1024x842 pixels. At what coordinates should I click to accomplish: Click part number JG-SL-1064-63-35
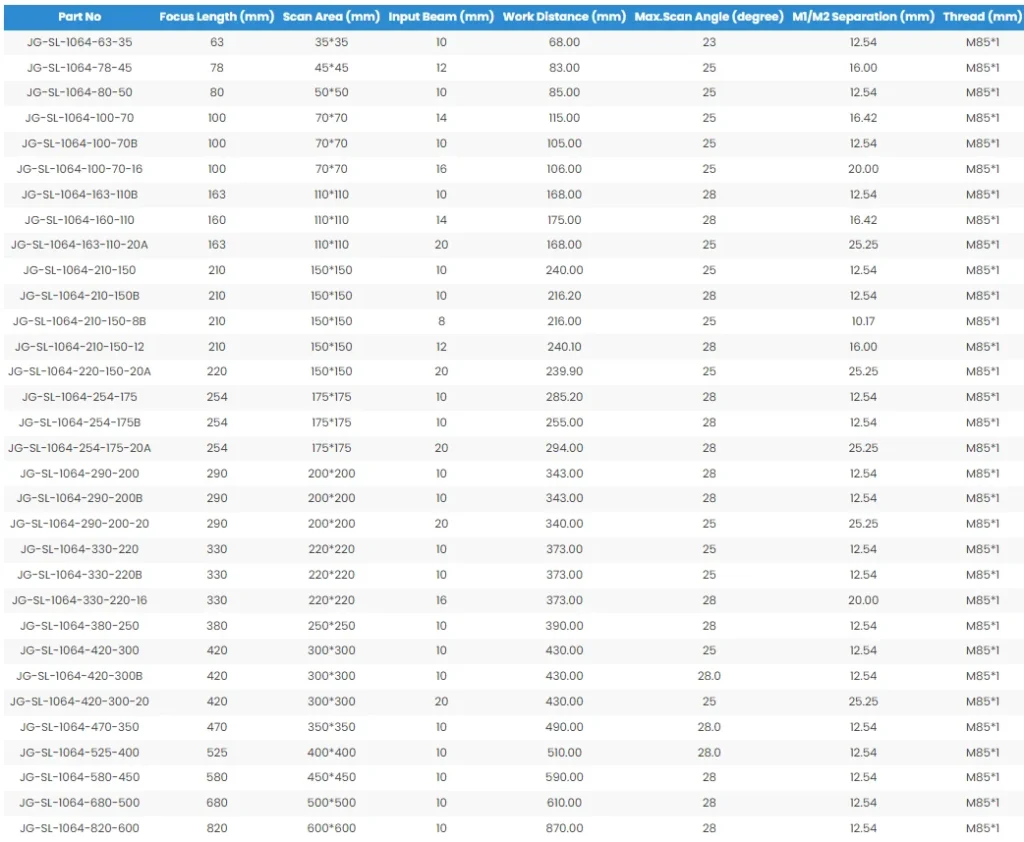(79, 42)
